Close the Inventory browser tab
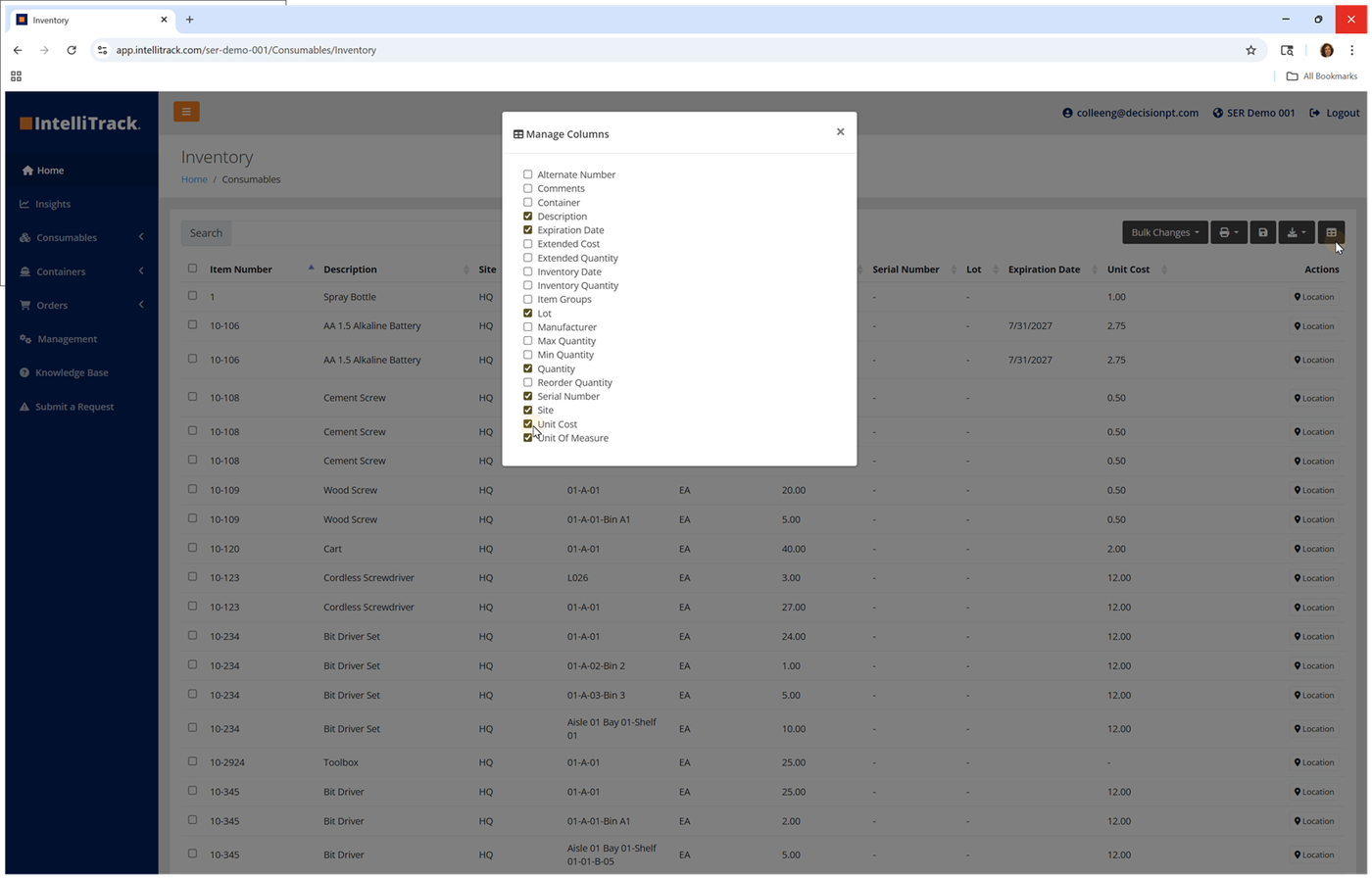This screenshot has height=879, width=1372. point(164,20)
